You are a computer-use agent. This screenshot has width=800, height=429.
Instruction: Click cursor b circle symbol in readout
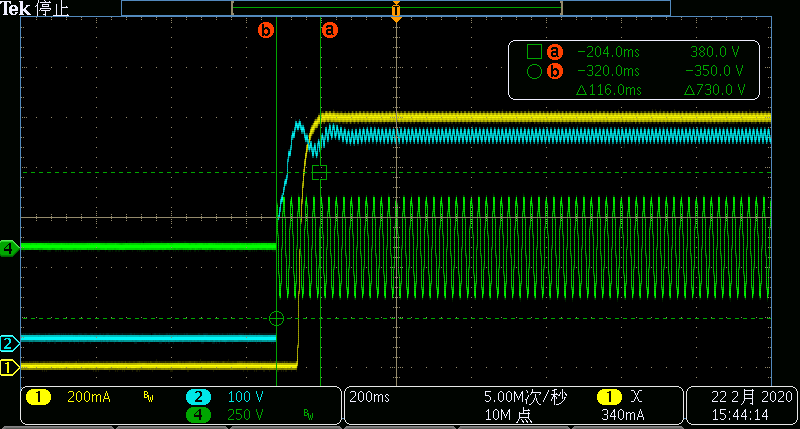534,71
